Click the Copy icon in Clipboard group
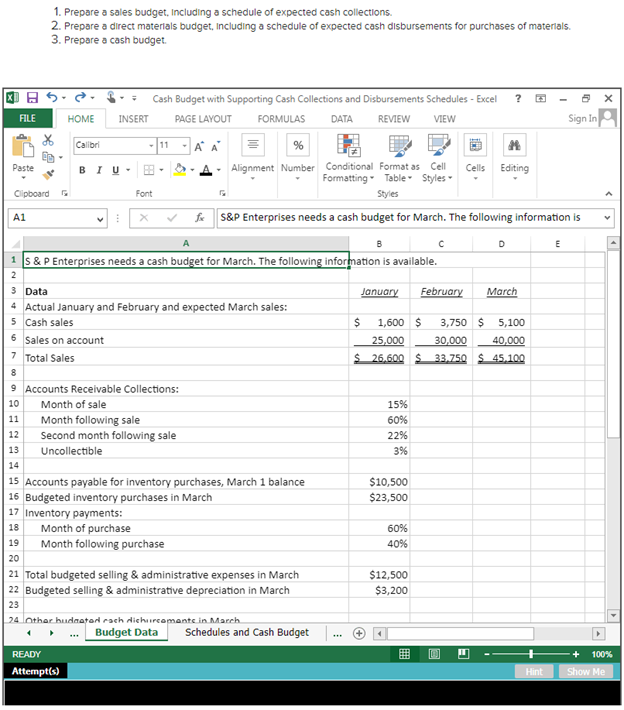Viewport: 624px width, 710px height. point(48,157)
